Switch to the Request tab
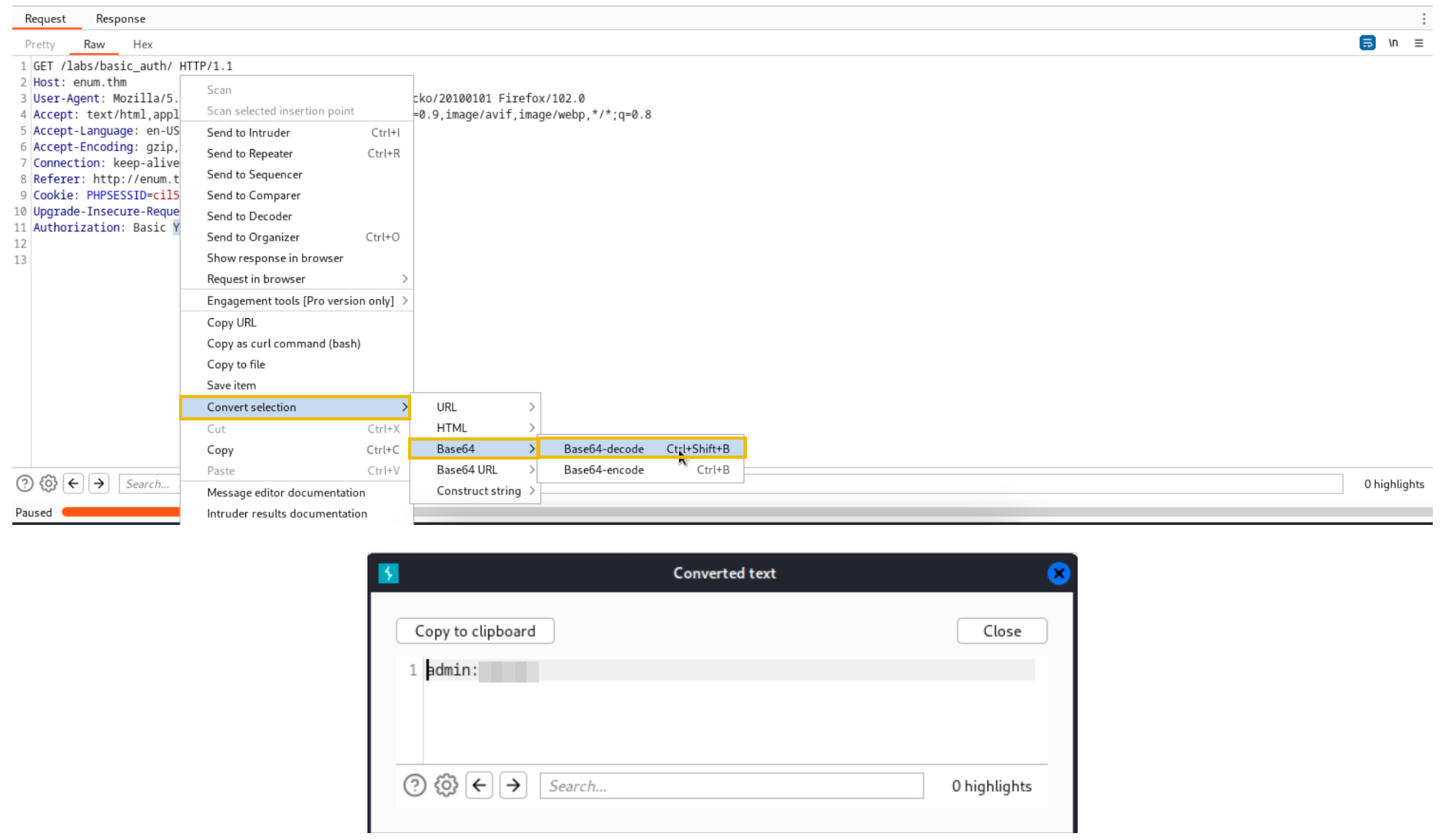Viewport: 1442px width, 840px height. click(x=45, y=18)
